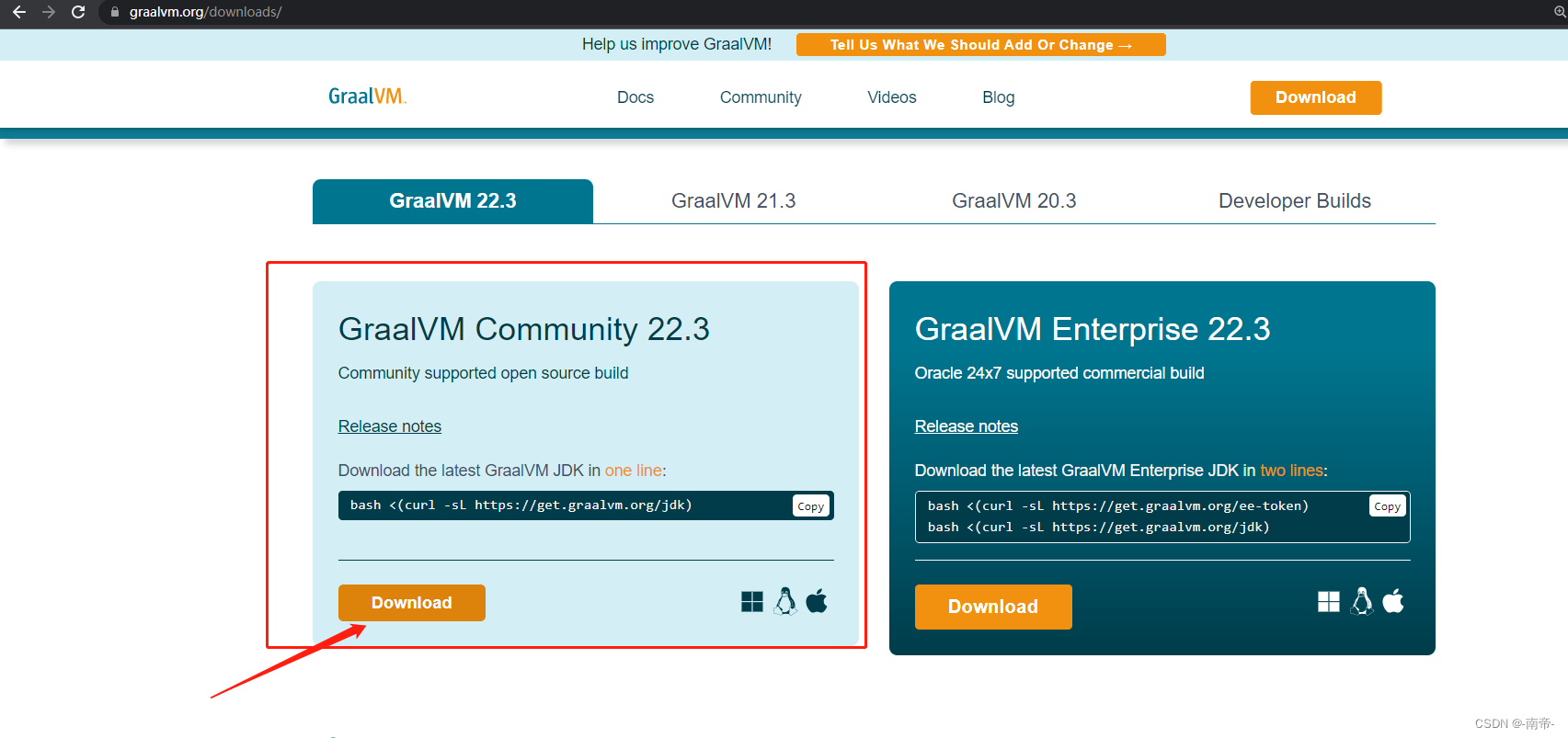Click the orange 'two lines' text
1568x738 pixels.
point(1292,471)
